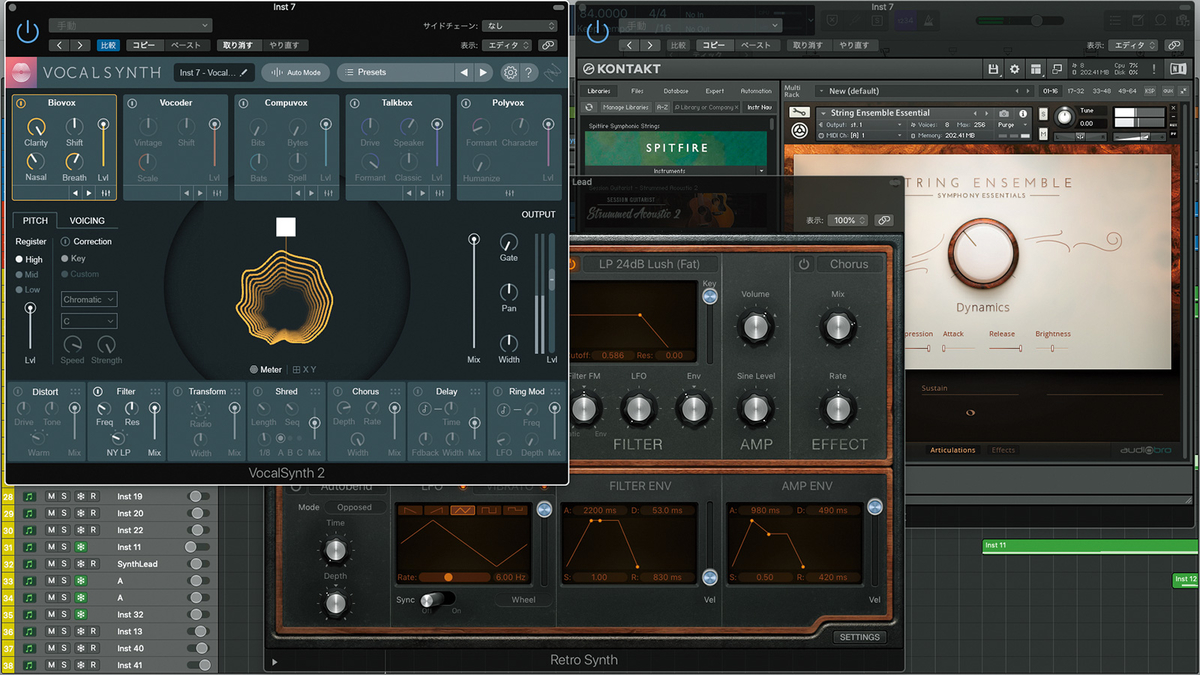
Task: Click the blue compare button in VocalSynth
Action: [108, 45]
